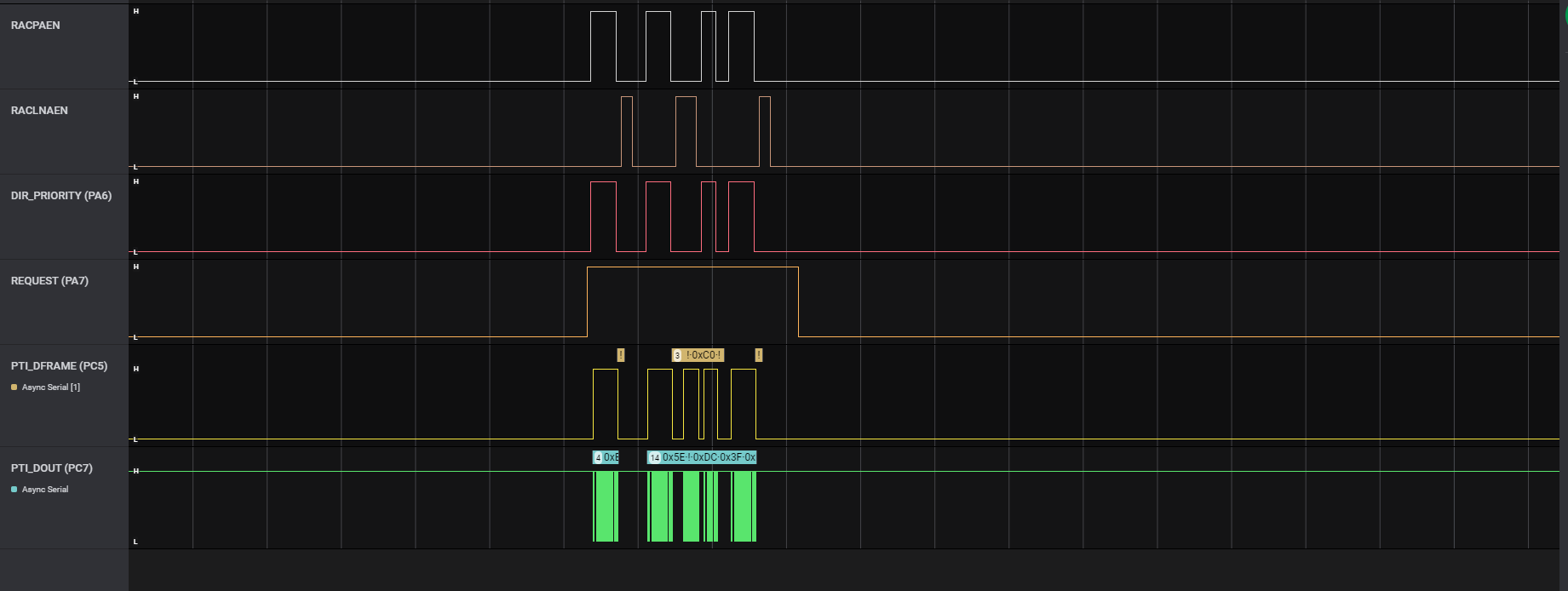
Task: Click the count badge 3 on PTI_DFRAME
Action: click(677, 355)
